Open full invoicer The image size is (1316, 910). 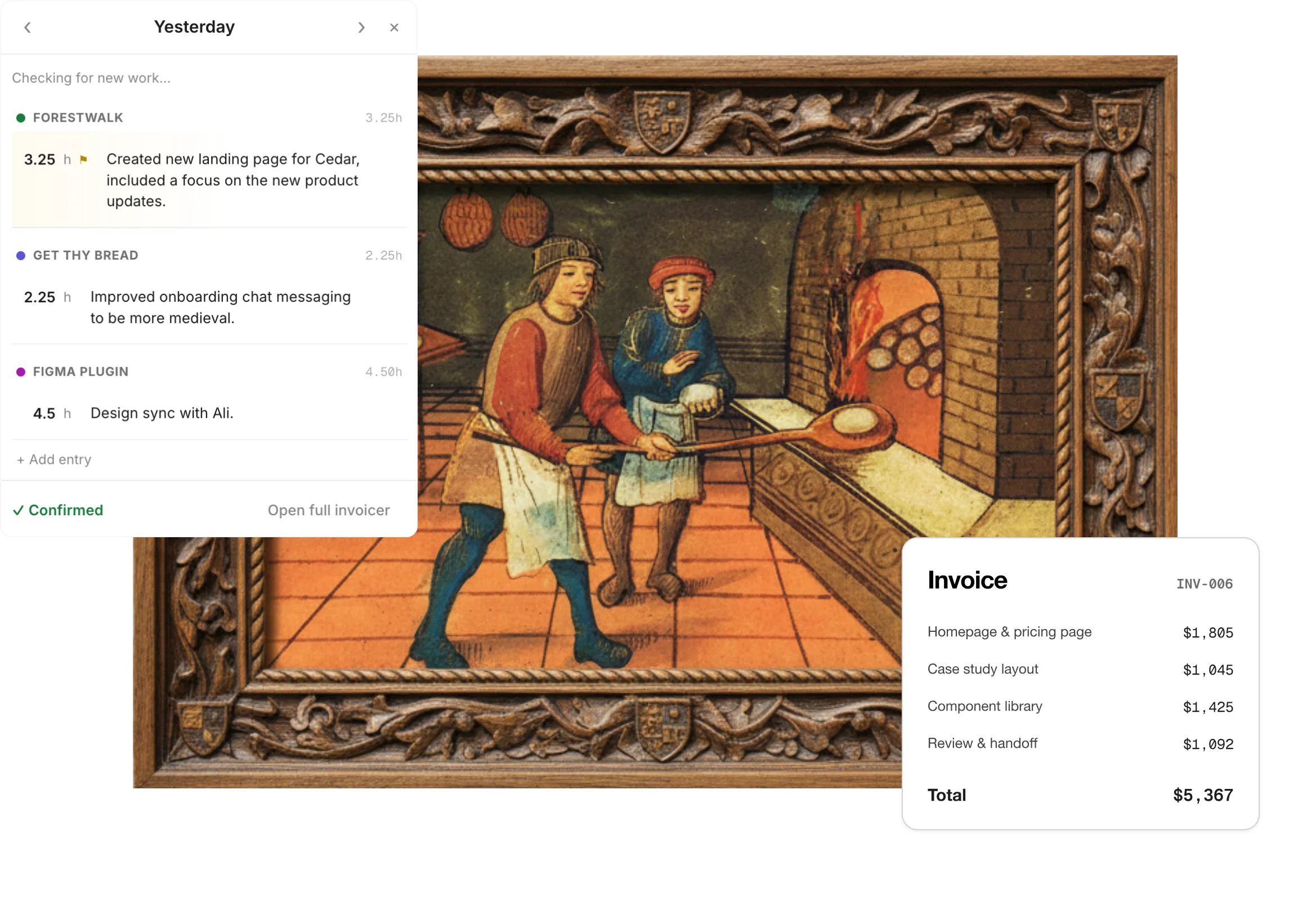329,511
